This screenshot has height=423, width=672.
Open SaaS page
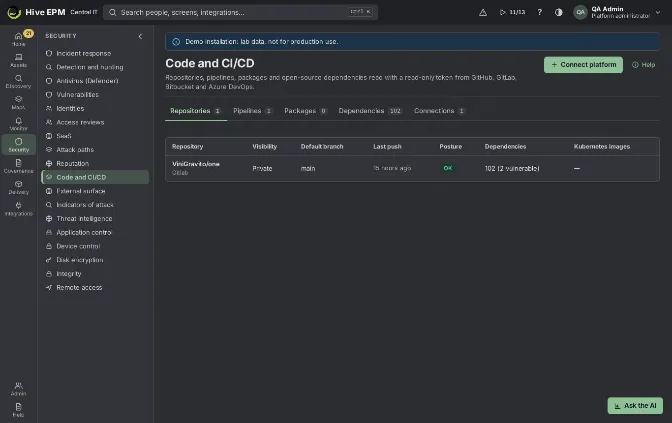pos(95,136)
